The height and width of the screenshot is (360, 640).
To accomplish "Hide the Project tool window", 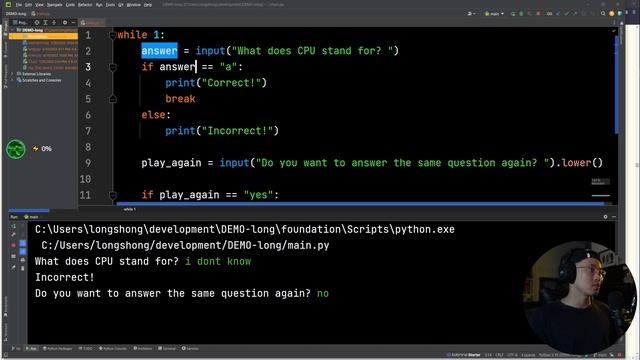I will 73,22.
